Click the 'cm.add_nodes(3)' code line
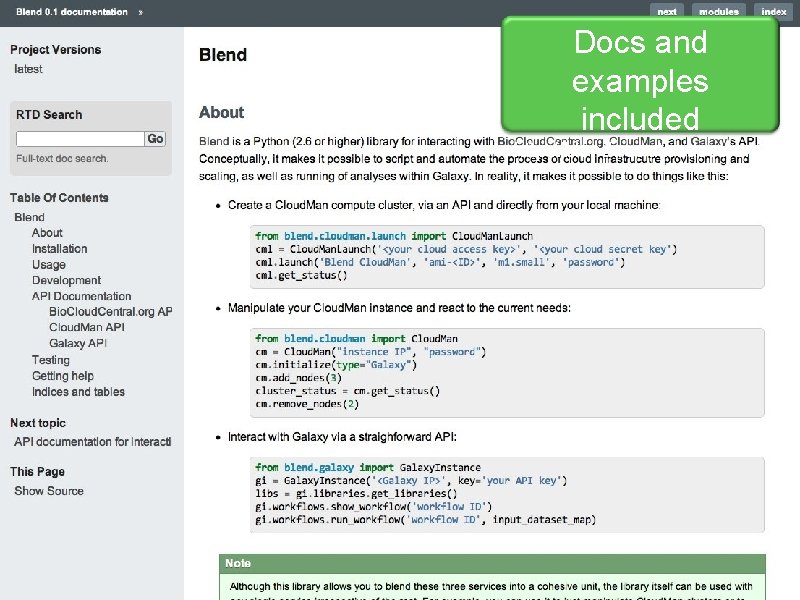The height and width of the screenshot is (600, 800). 298,378
